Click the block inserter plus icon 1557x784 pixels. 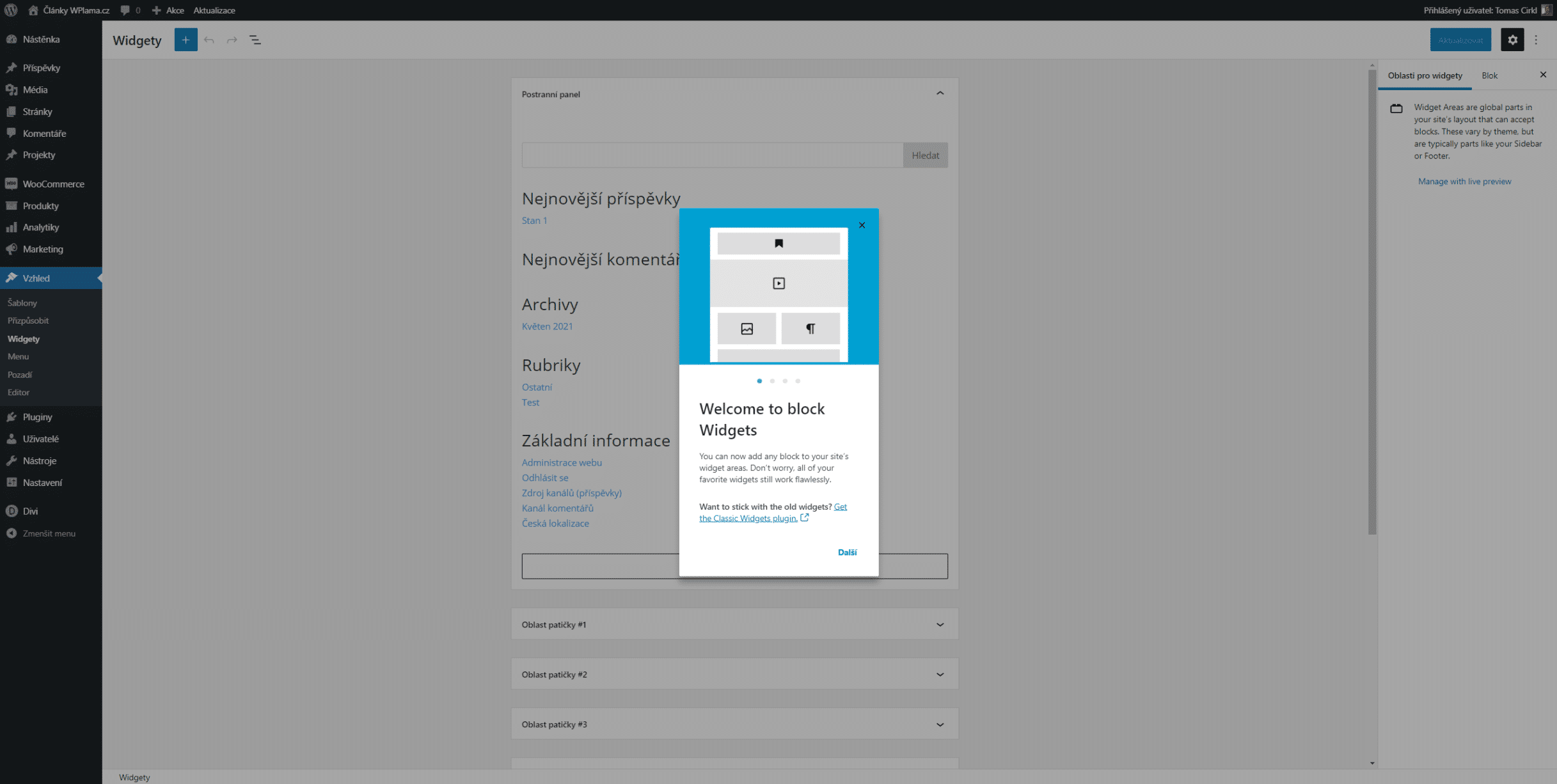186,39
